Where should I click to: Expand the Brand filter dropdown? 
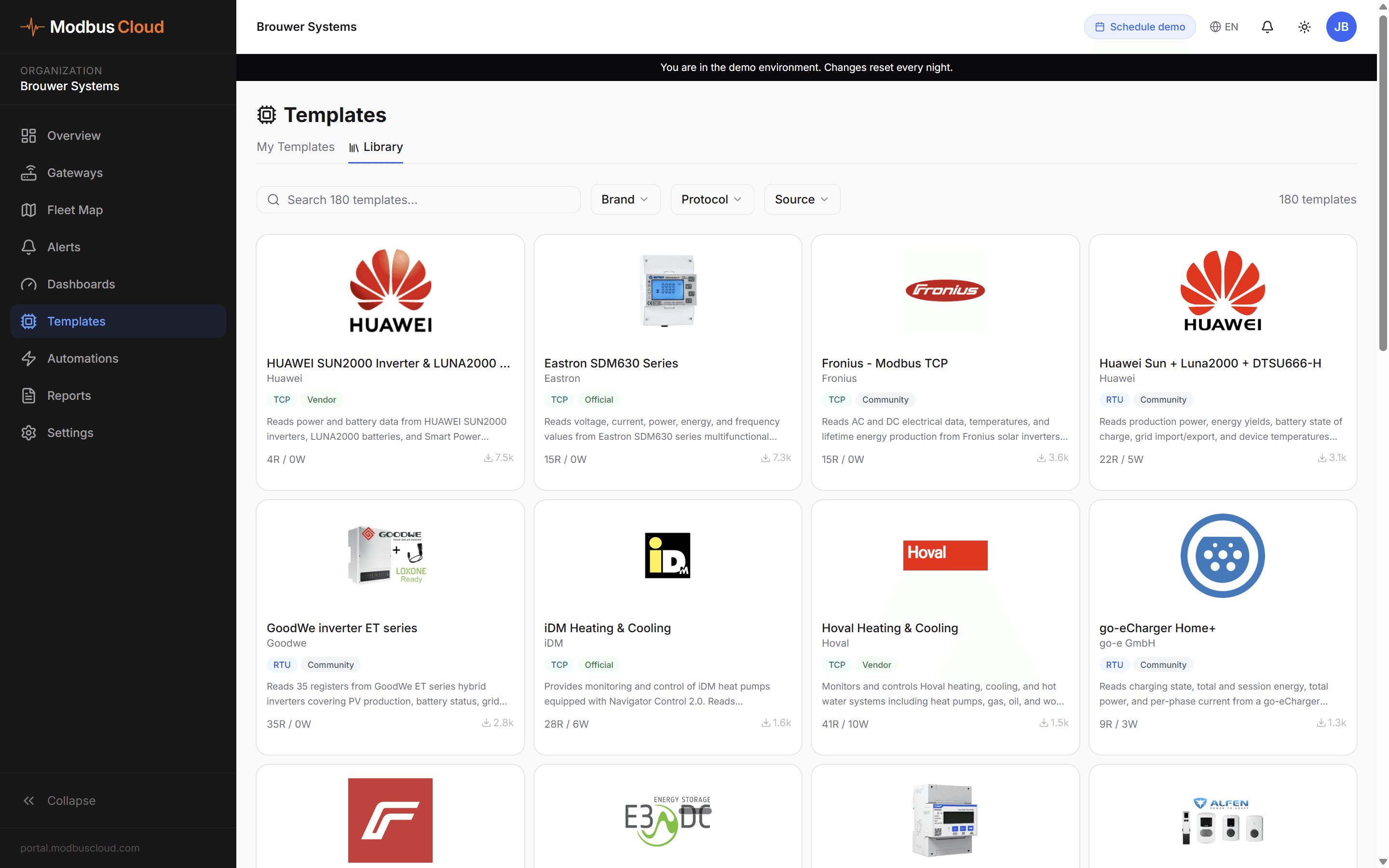coord(625,199)
